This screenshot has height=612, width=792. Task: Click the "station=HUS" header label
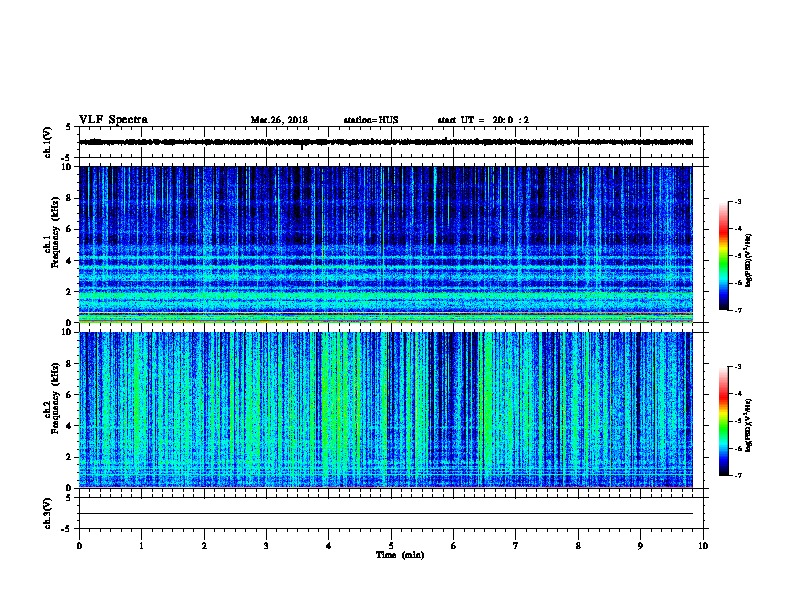(371, 120)
